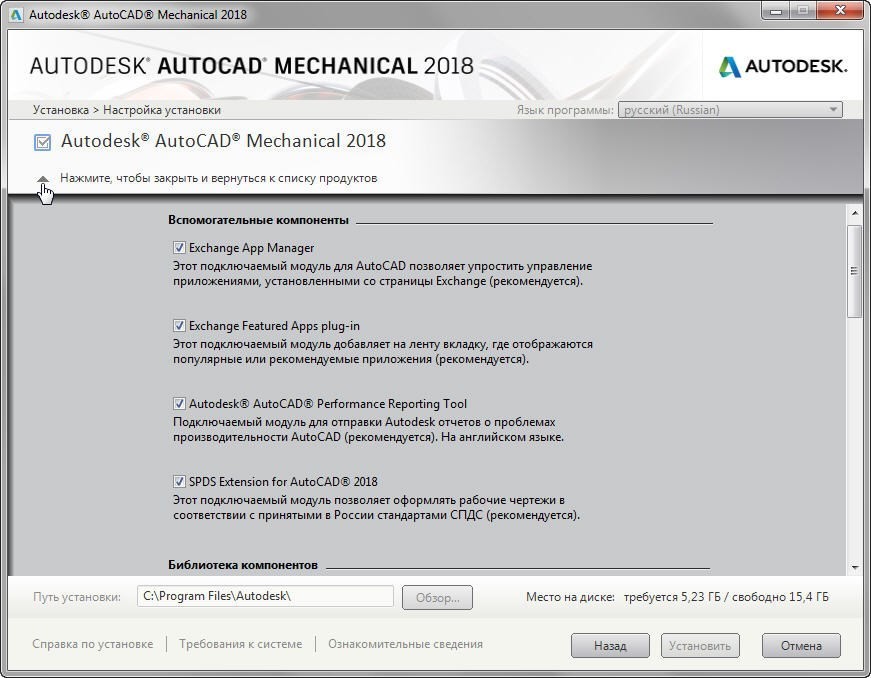
Task: Click the disk space text 'требуется 5,23 ГБ / свободно 15,4 ГБ'
Action: [x=726, y=597]
